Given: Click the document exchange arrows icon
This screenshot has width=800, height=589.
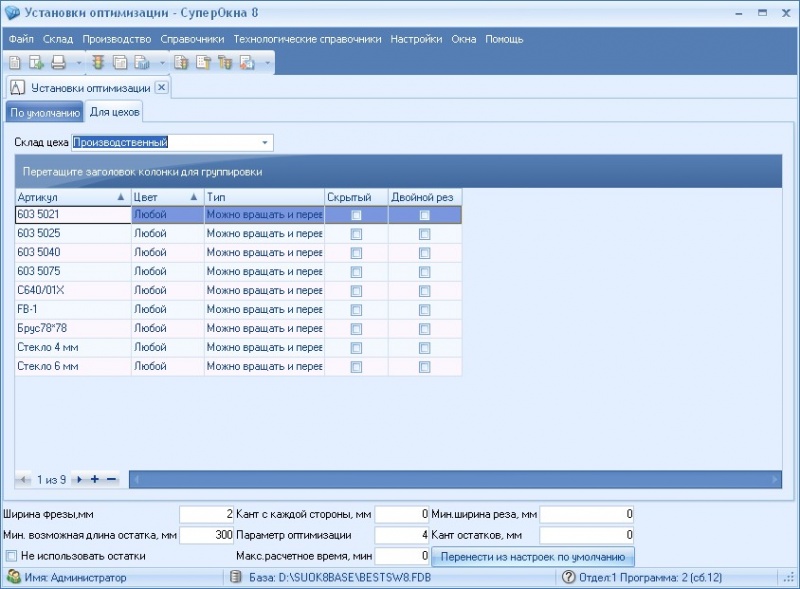Looking at the screenshot, I should point(247,63).
